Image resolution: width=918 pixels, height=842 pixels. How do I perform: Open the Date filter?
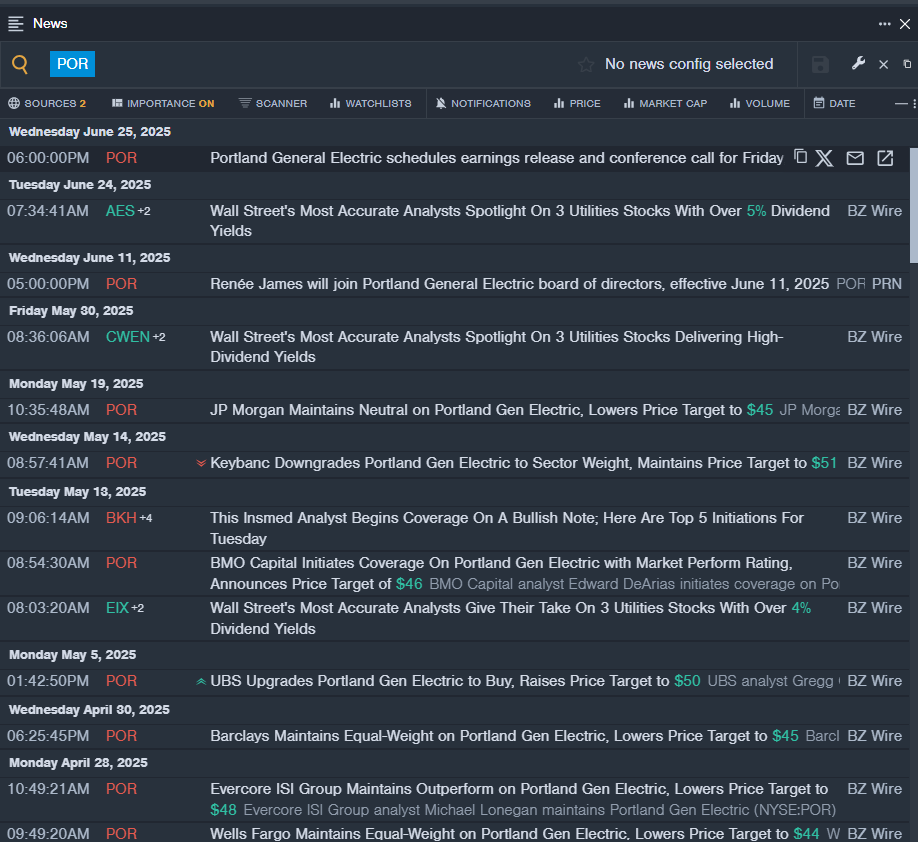coord(834,104)
